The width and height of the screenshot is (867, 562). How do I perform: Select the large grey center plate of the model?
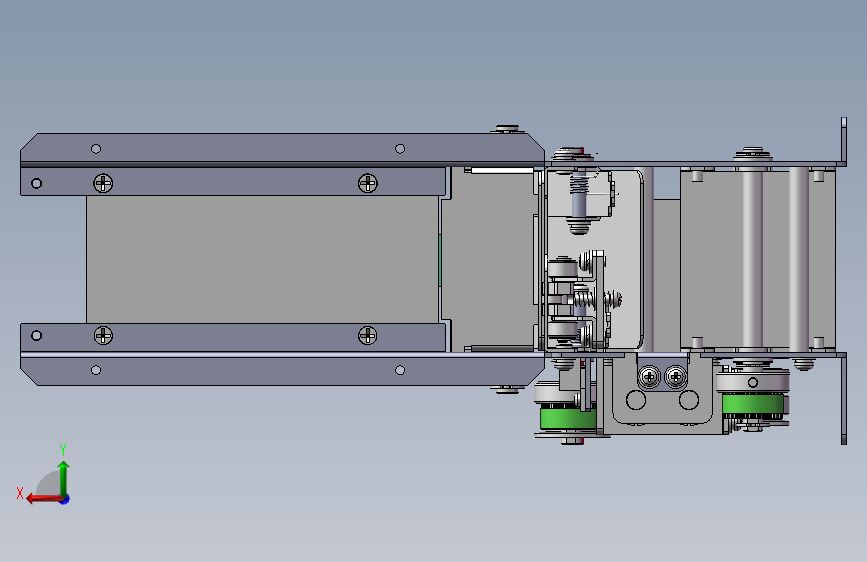click(263, 259)
